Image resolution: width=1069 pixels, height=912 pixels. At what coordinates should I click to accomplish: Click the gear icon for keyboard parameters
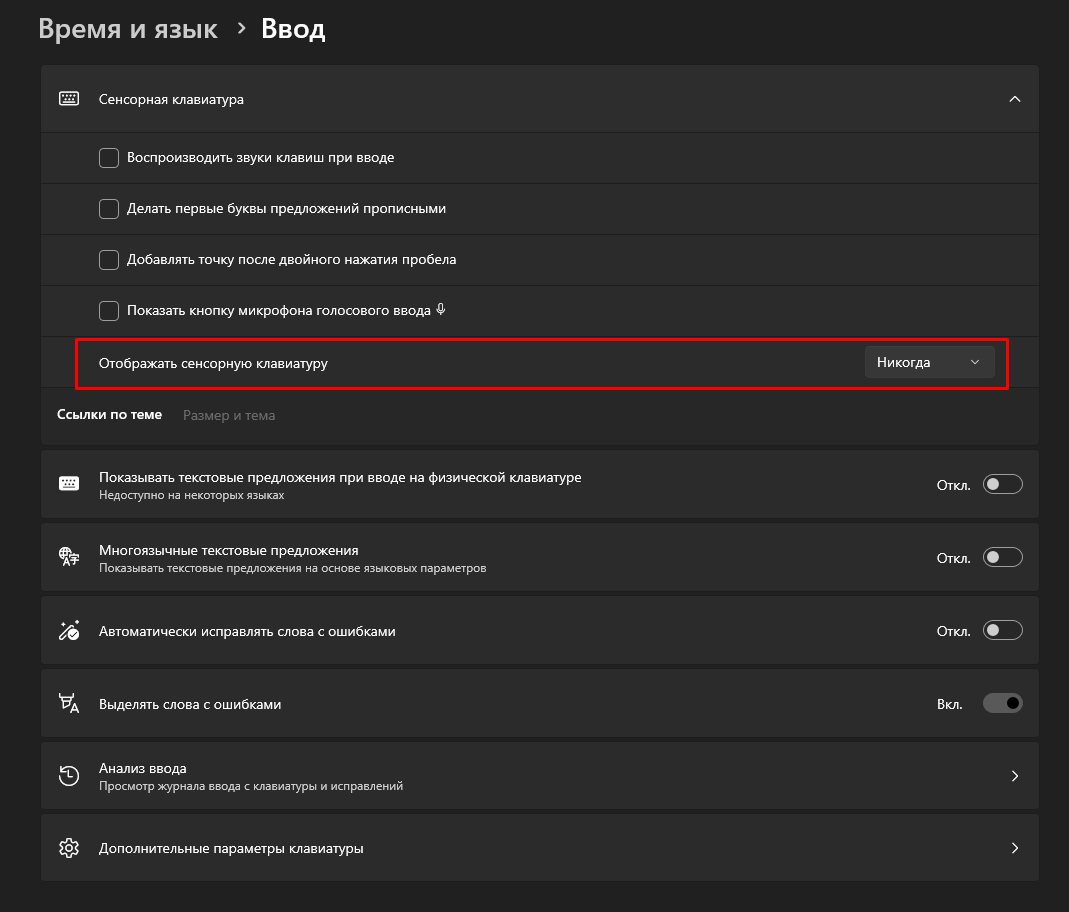[x=69, y=848]
